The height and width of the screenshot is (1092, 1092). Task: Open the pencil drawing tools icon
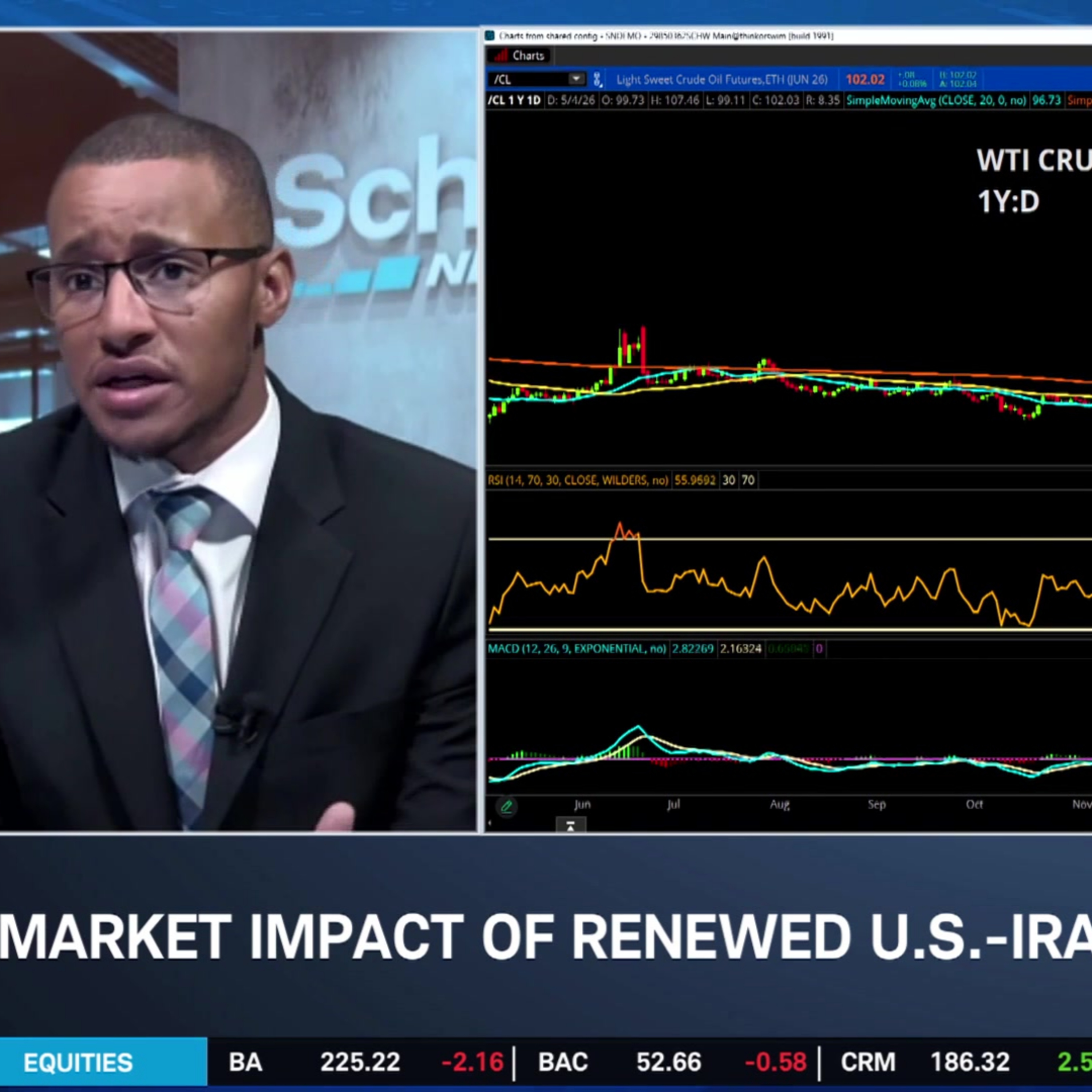click(506, 807)
